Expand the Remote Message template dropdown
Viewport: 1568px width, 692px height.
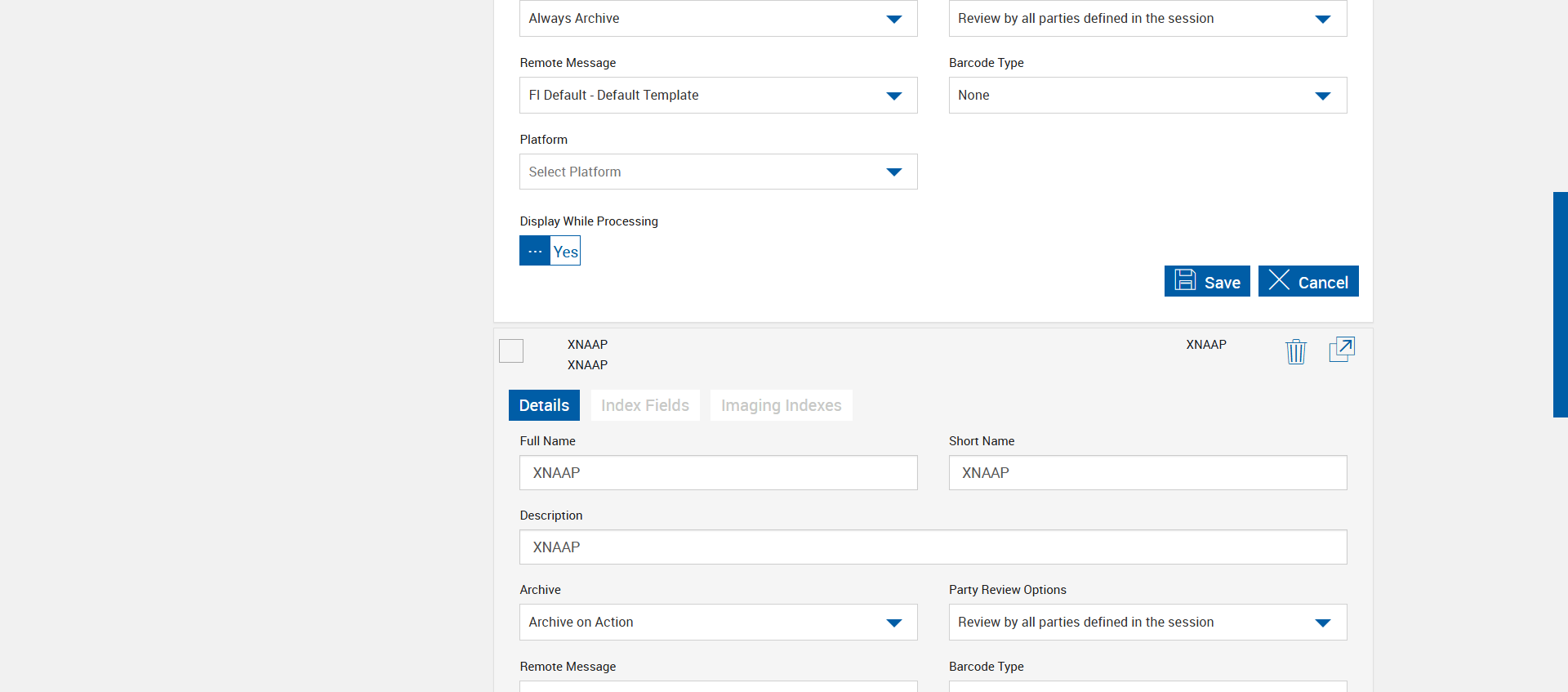tap(718, 96)
